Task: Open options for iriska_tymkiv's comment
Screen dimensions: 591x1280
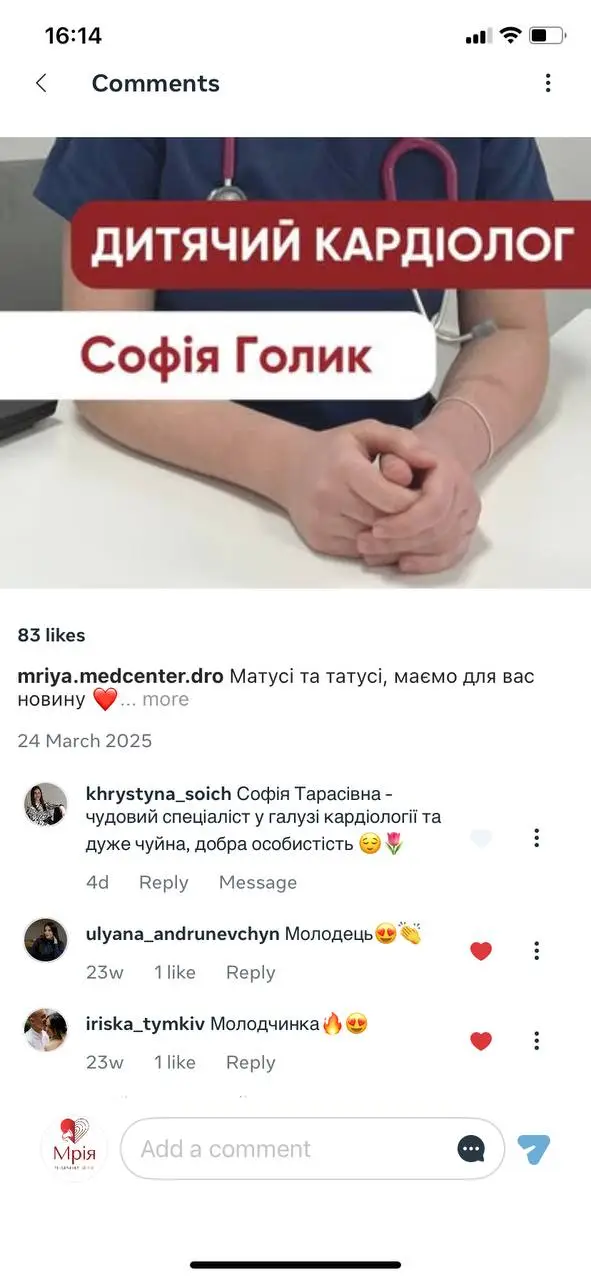Action: click(x=537, y=1040)
